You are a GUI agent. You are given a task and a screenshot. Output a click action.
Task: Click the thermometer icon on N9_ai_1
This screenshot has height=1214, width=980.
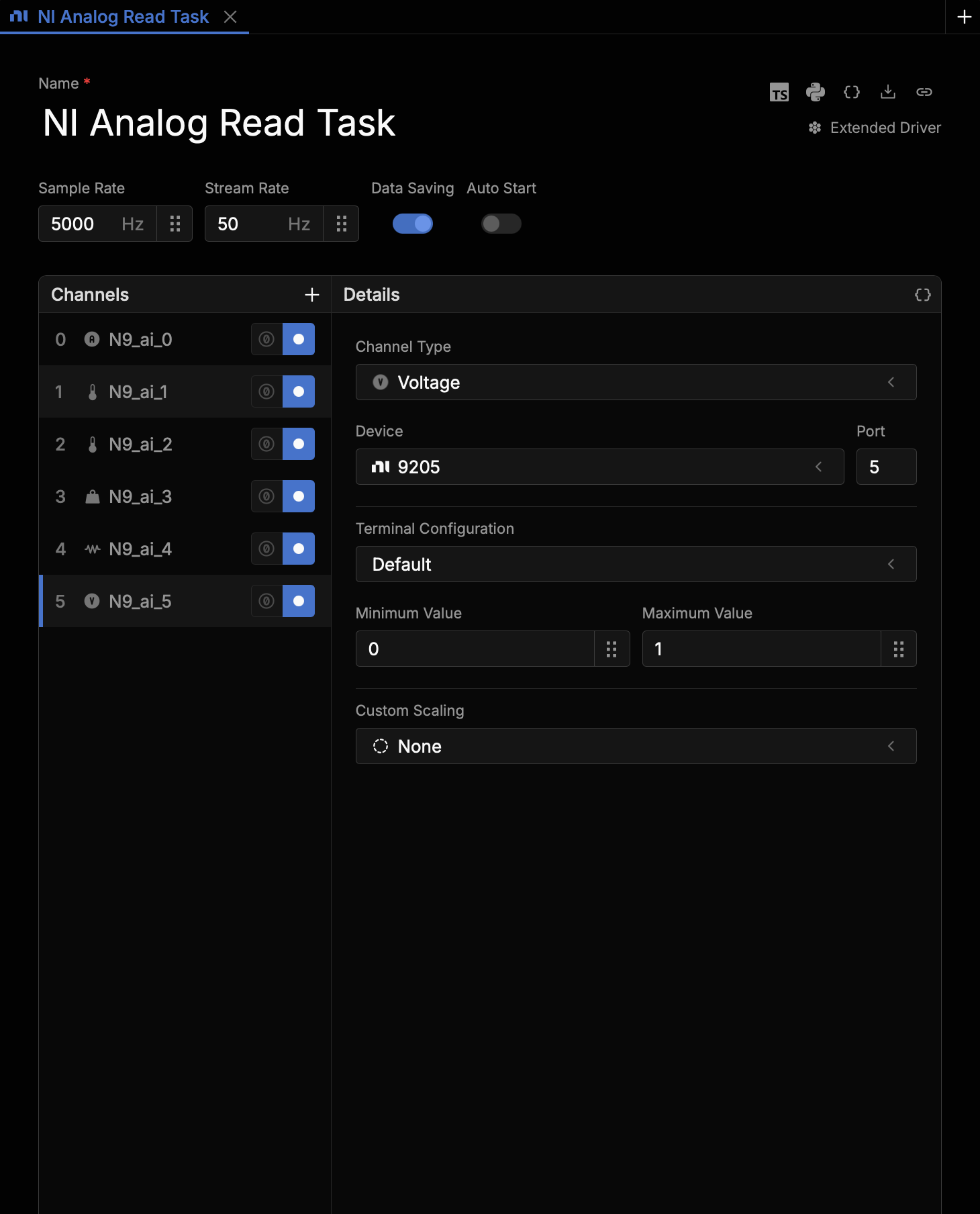click(x=93, y=391)
